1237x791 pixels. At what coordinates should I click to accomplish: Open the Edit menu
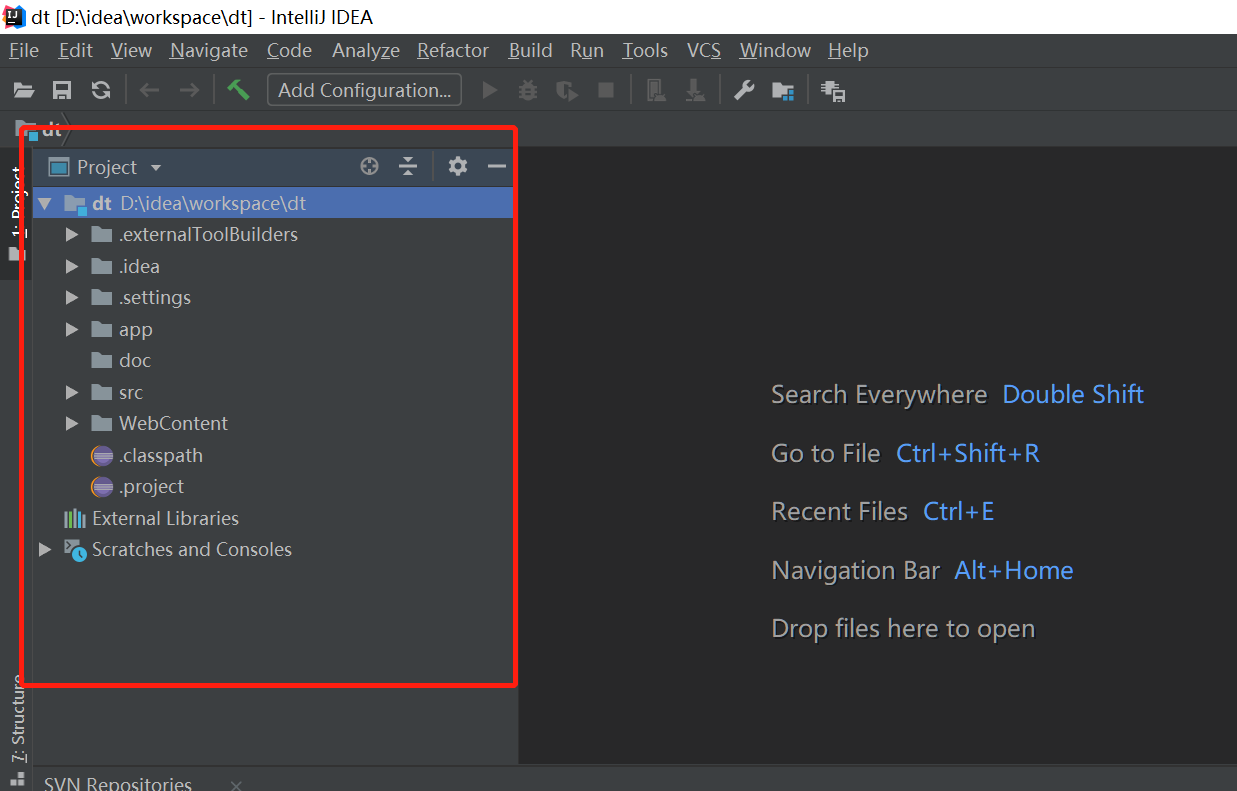pos(75,50)
